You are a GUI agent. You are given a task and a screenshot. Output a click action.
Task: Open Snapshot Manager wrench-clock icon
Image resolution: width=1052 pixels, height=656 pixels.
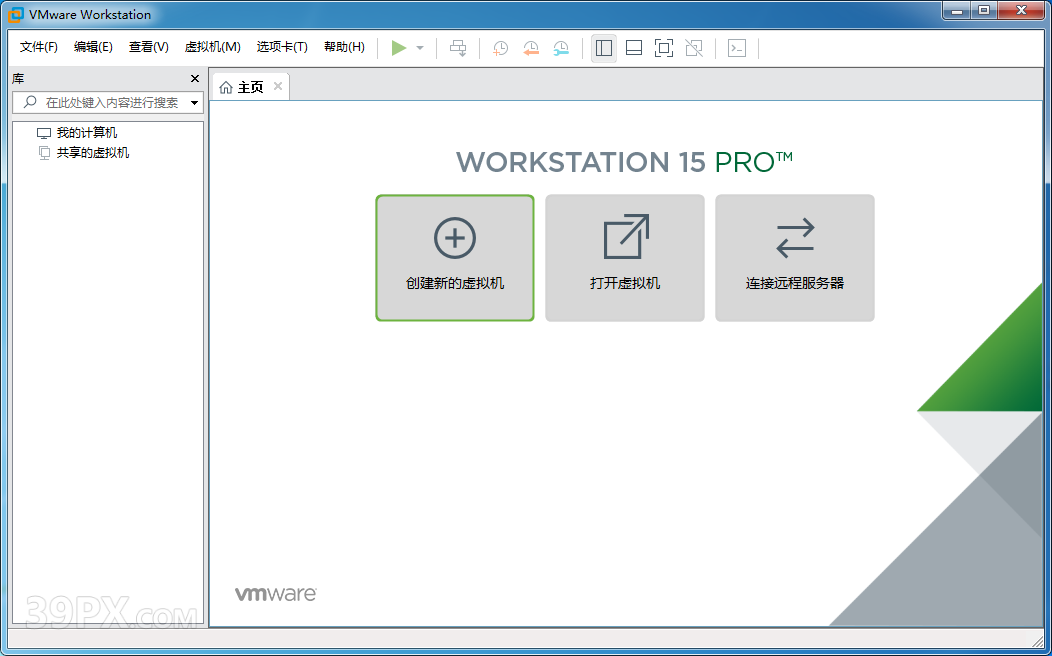coord(561,48)
